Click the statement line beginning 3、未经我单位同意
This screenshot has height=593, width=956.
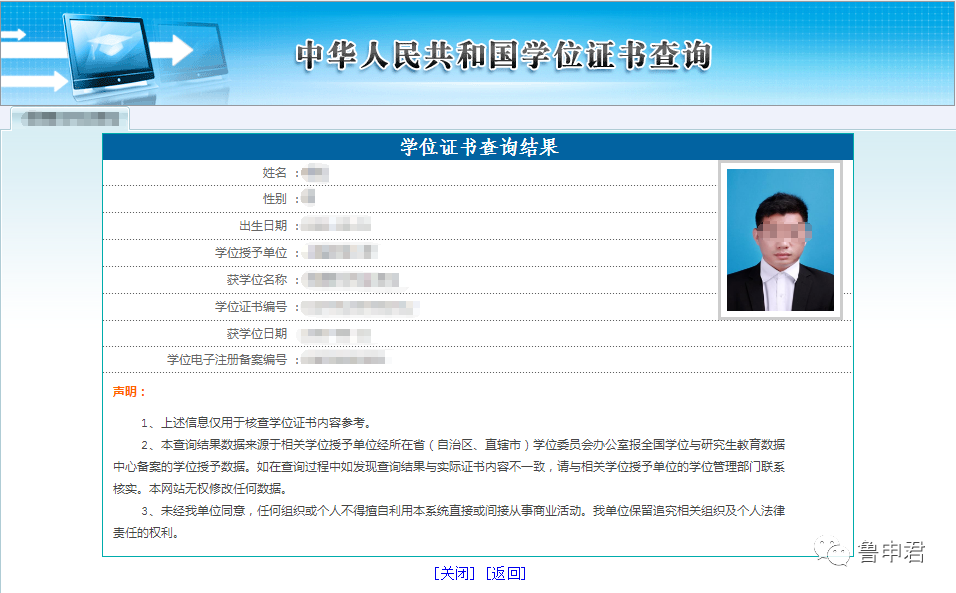449,522
